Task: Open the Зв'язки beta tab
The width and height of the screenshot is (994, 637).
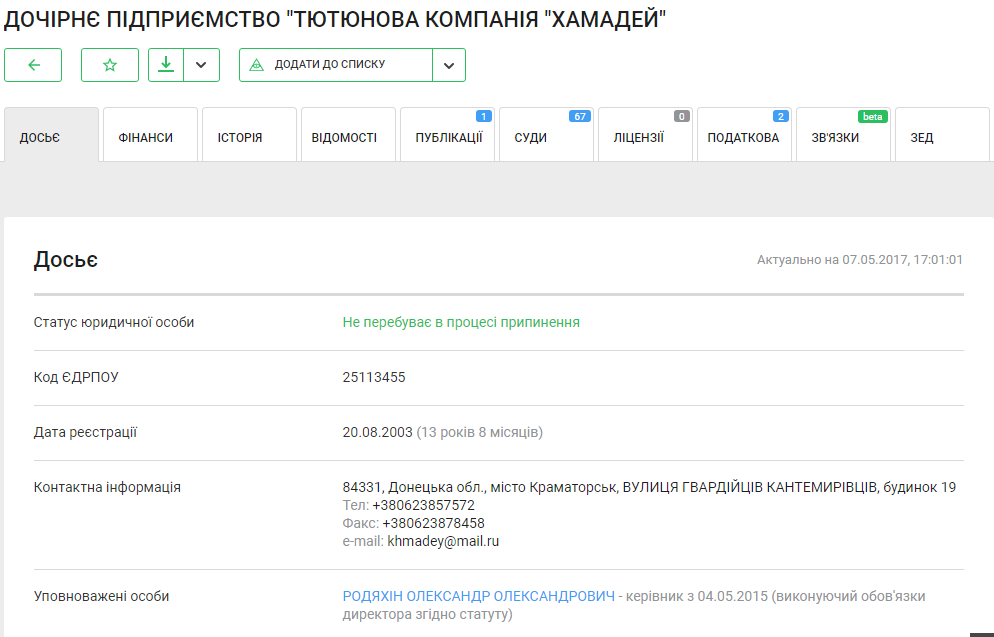Action: [842, 137]
